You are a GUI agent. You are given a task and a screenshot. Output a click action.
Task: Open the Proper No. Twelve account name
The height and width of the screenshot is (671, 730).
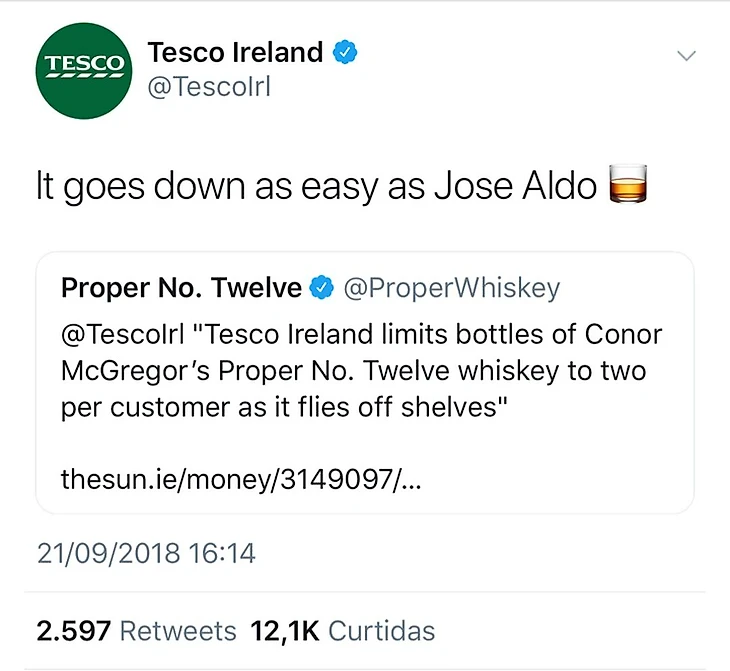coord(181,289)
